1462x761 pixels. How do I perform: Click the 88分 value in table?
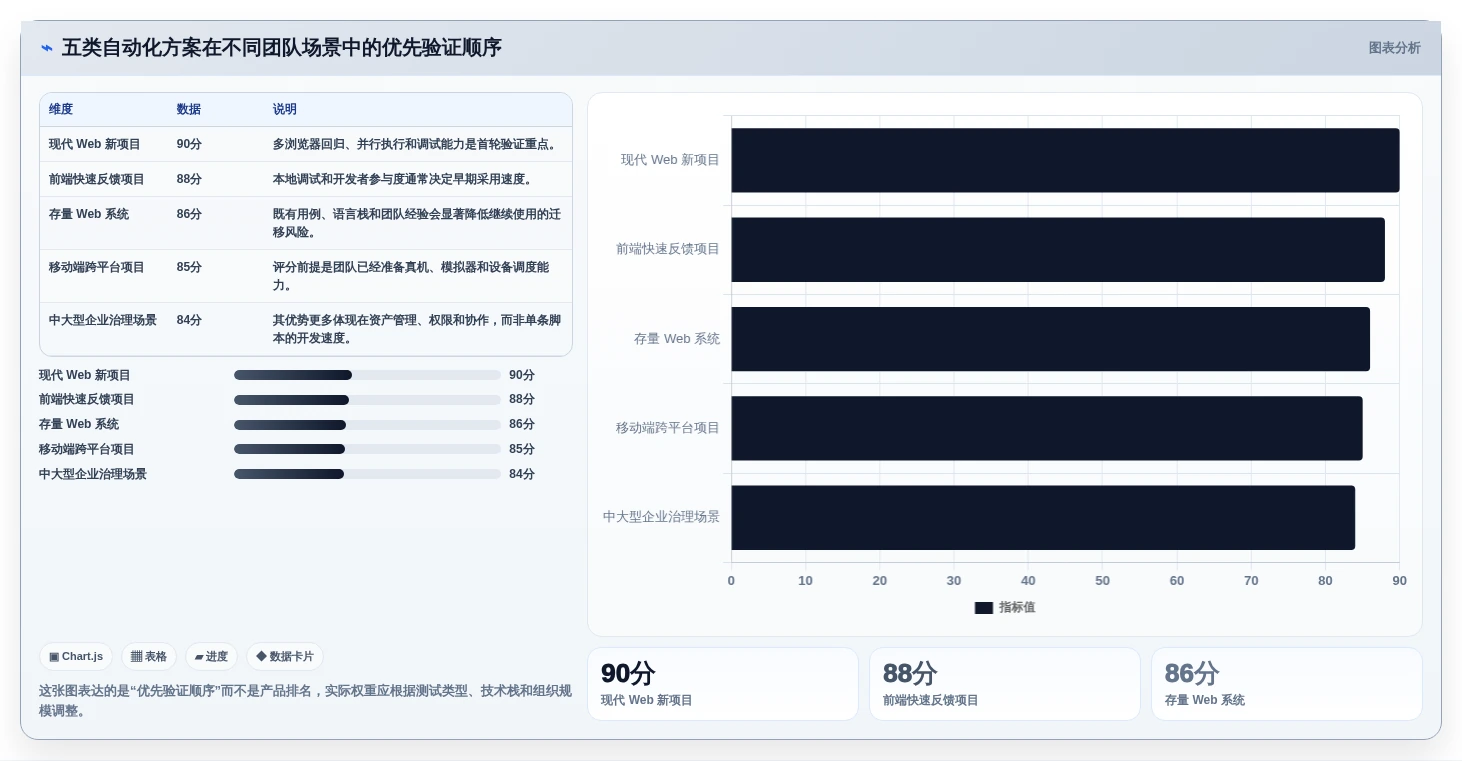(189, 179)
